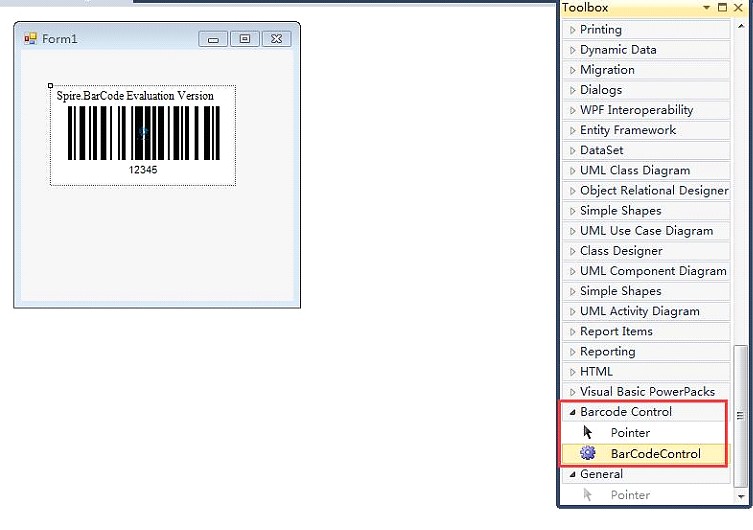Click the Toolbox vertical scrollbar thumb

pos(741,415)
